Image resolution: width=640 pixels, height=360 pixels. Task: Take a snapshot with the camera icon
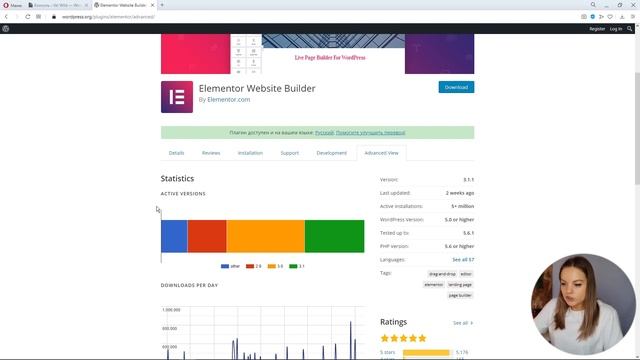point(584,17)
